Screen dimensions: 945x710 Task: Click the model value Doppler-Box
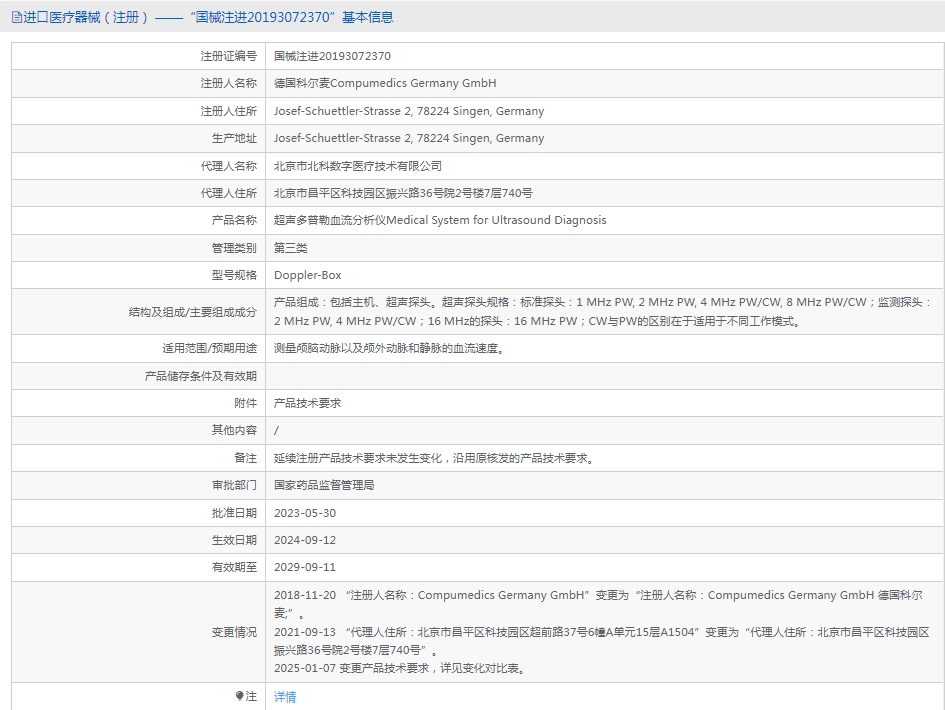click(308, 275)
